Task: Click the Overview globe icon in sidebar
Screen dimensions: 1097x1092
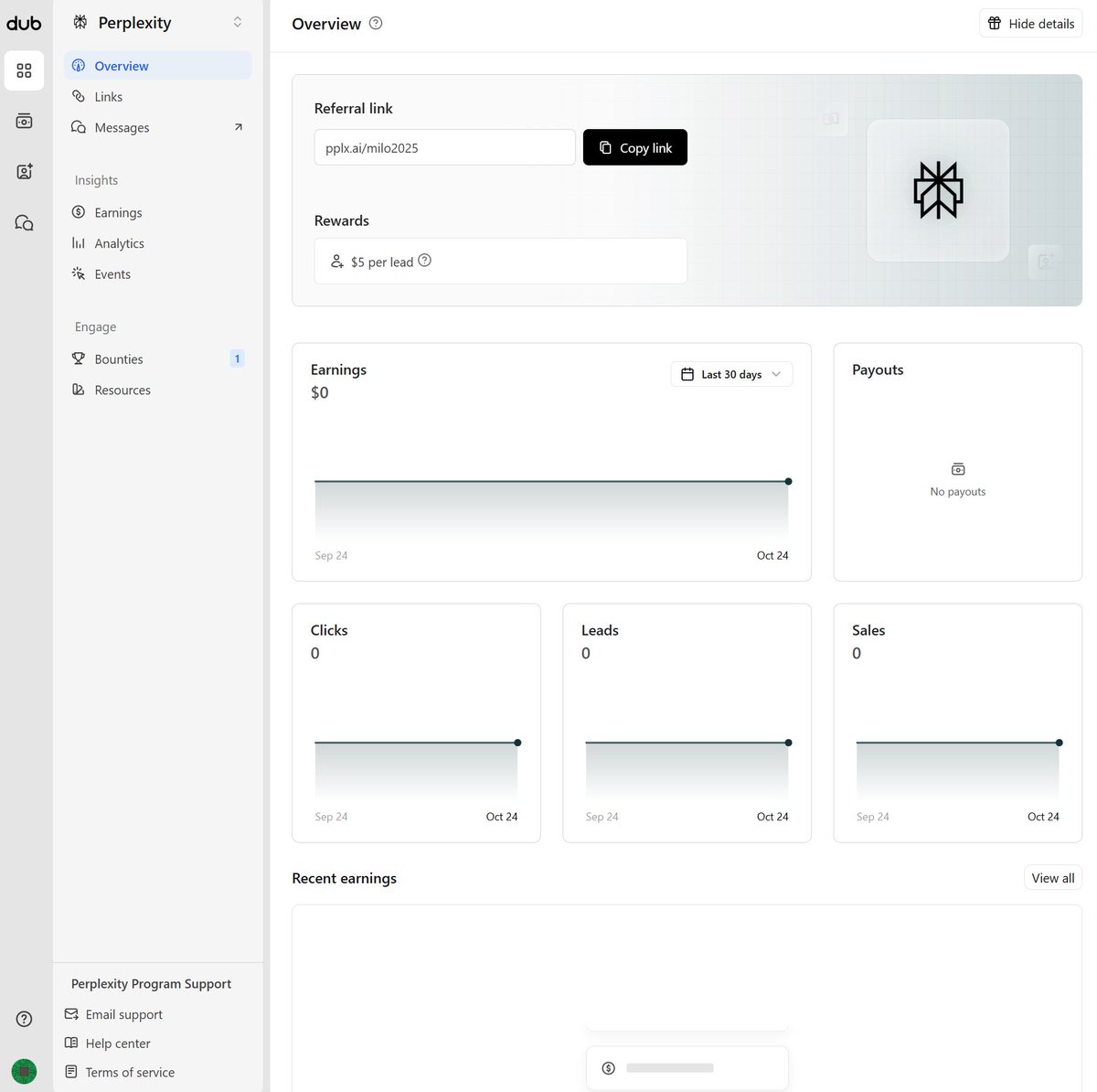Action: pyautogui.click(x=79, y=66)
